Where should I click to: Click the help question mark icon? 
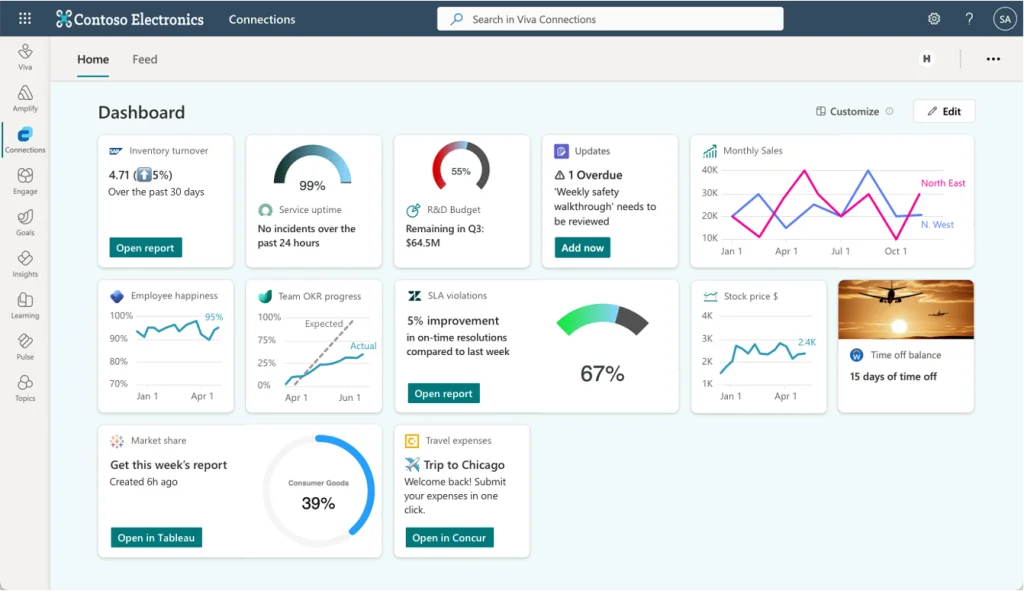pyautogui.click(x=968, y=18)
